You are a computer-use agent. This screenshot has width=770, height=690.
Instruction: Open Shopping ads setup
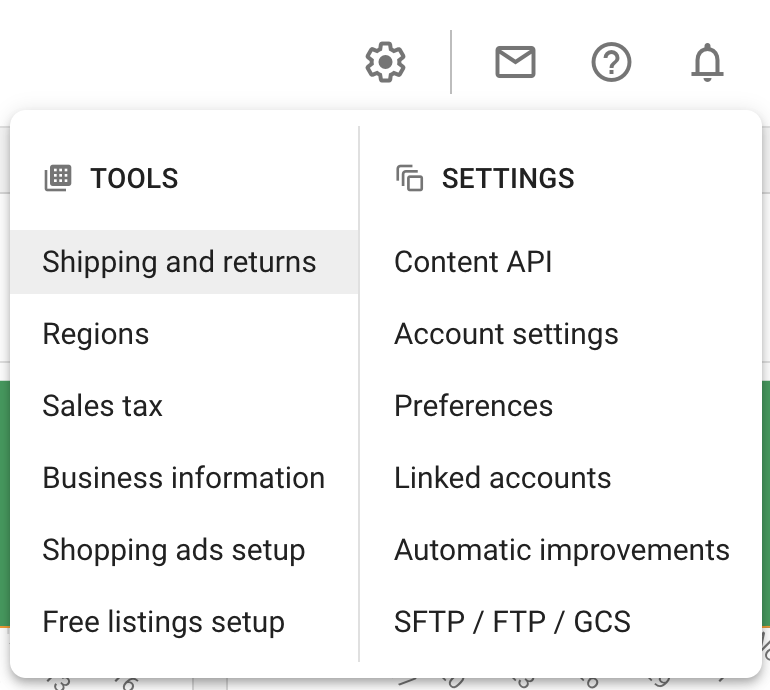pyautogui.click(x=174, y=550)
